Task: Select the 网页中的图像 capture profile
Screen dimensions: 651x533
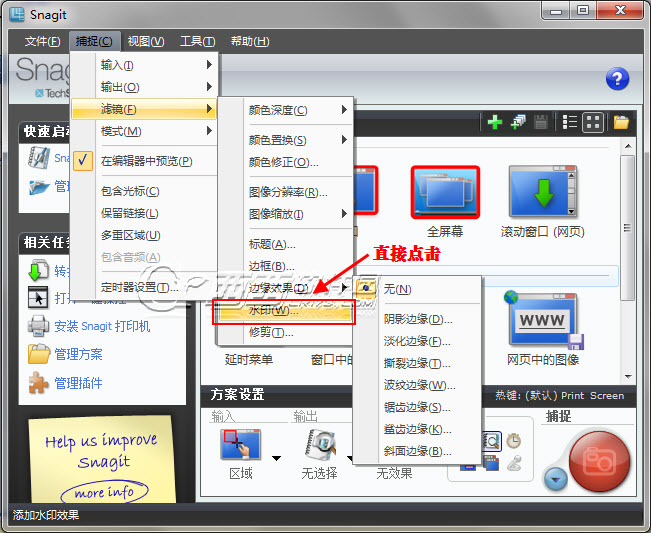Action: click(543, 321)
